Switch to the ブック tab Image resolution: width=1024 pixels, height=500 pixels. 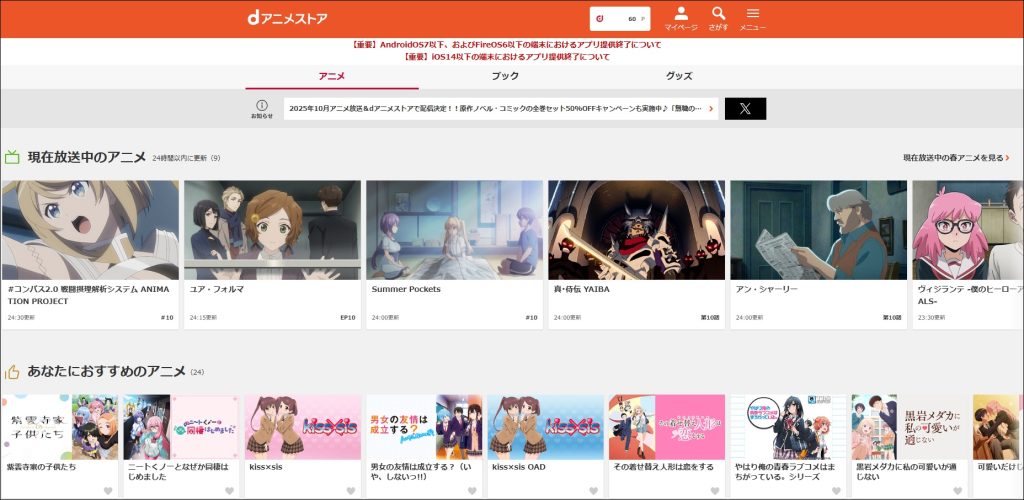pyautogui.click(x=505, y=76)
